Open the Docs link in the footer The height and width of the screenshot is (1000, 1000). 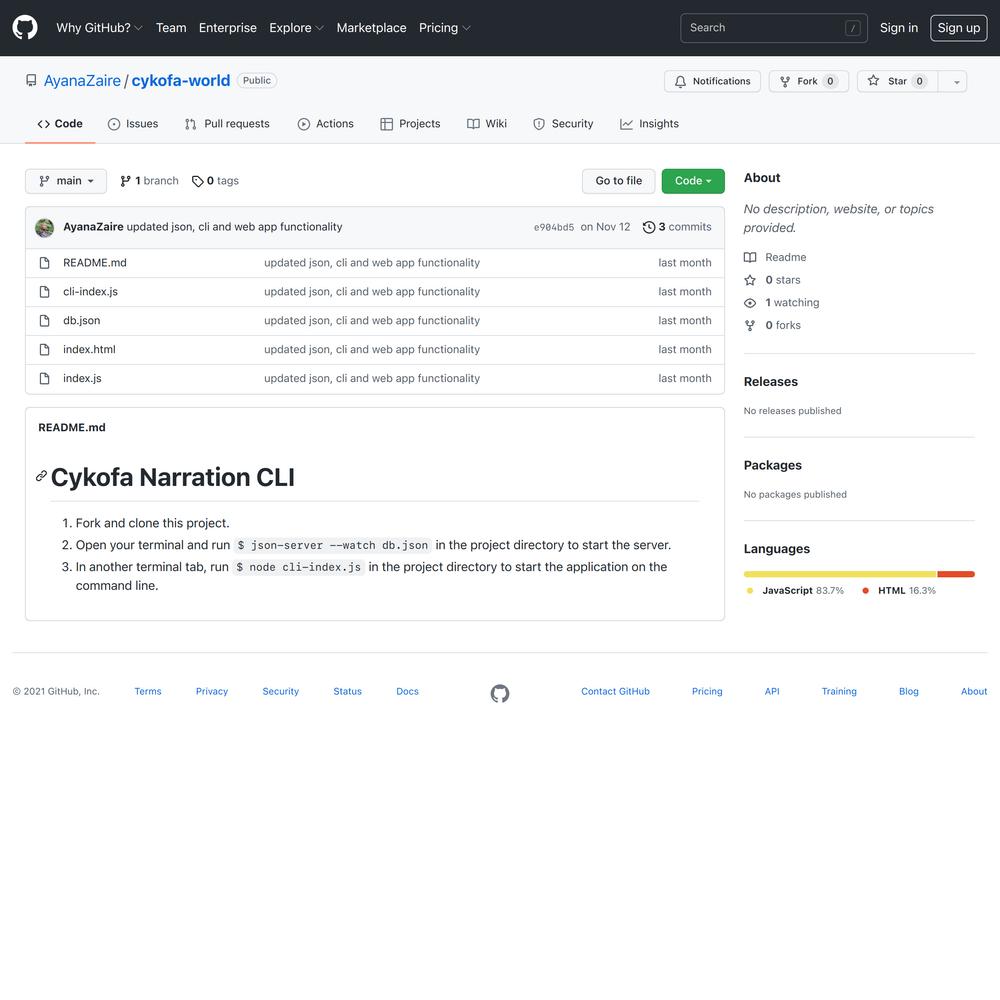[407, 692]
